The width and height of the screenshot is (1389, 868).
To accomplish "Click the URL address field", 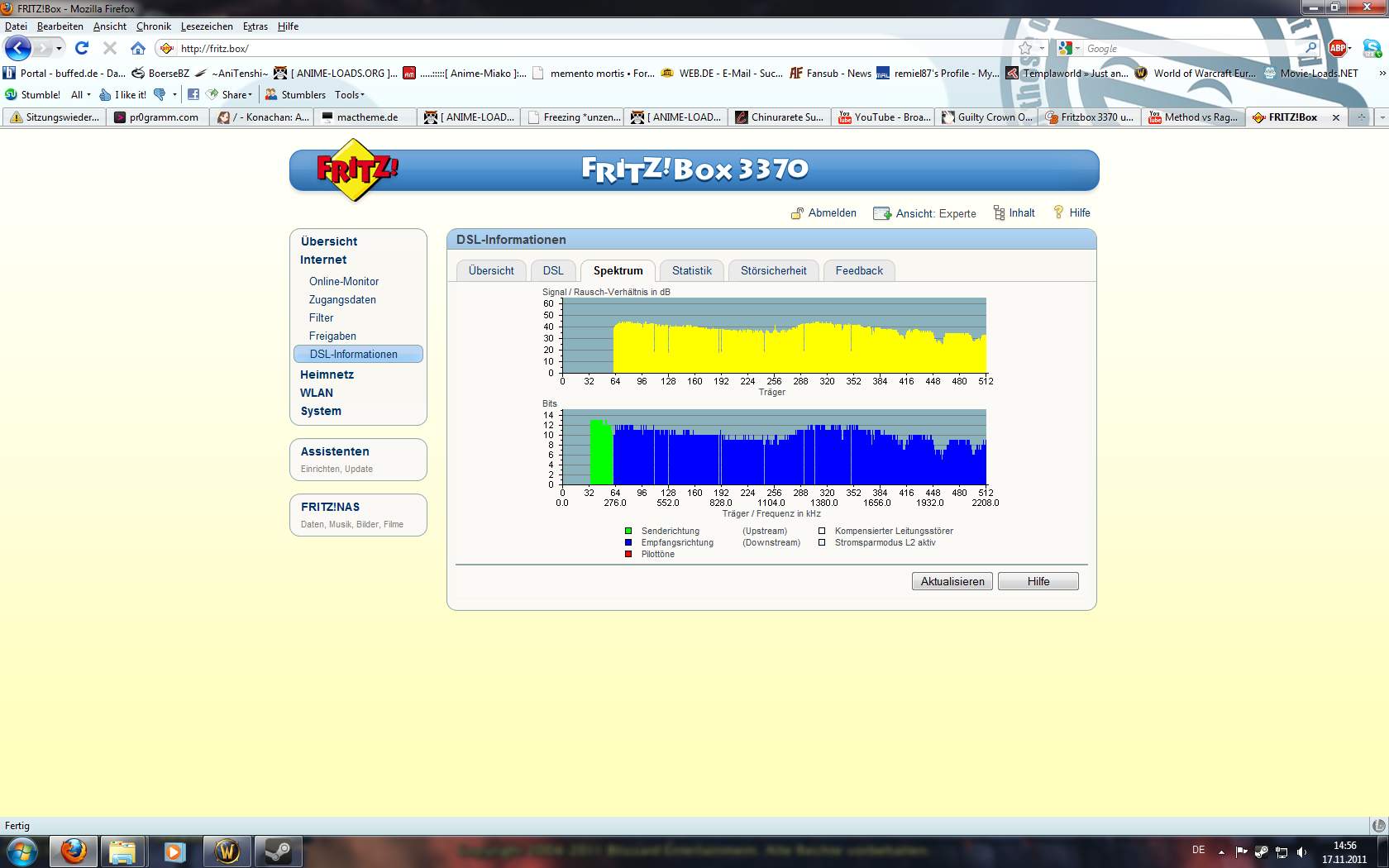I will click(x=595, y=48).
